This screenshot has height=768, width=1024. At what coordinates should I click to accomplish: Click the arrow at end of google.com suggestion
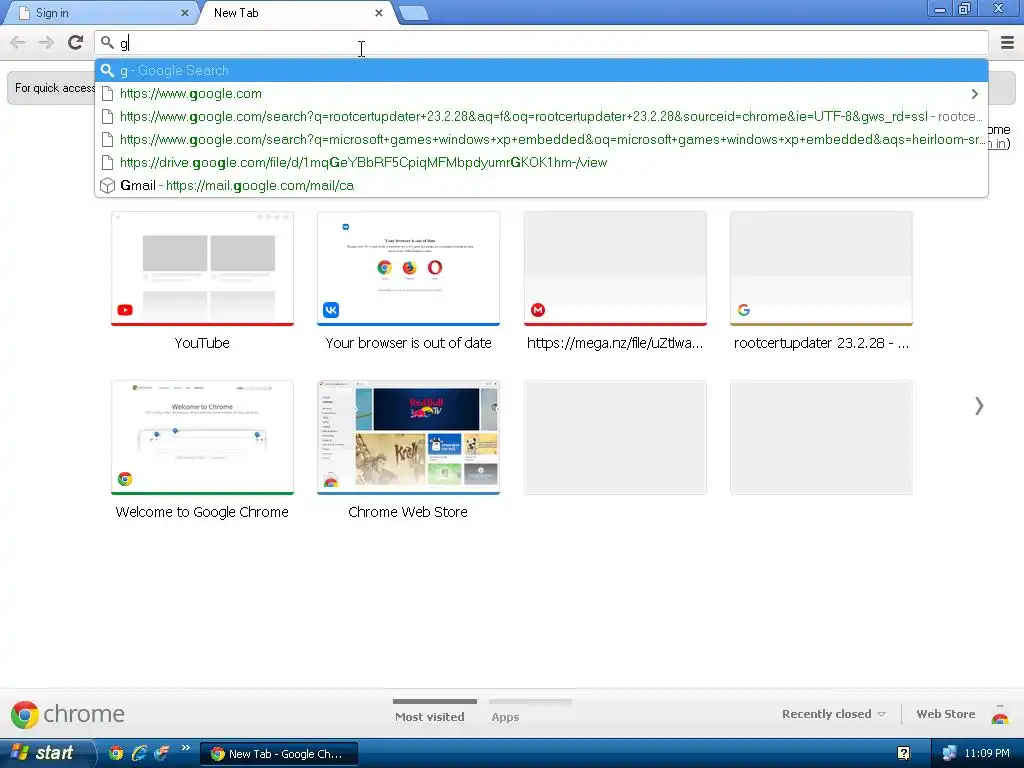974,94
